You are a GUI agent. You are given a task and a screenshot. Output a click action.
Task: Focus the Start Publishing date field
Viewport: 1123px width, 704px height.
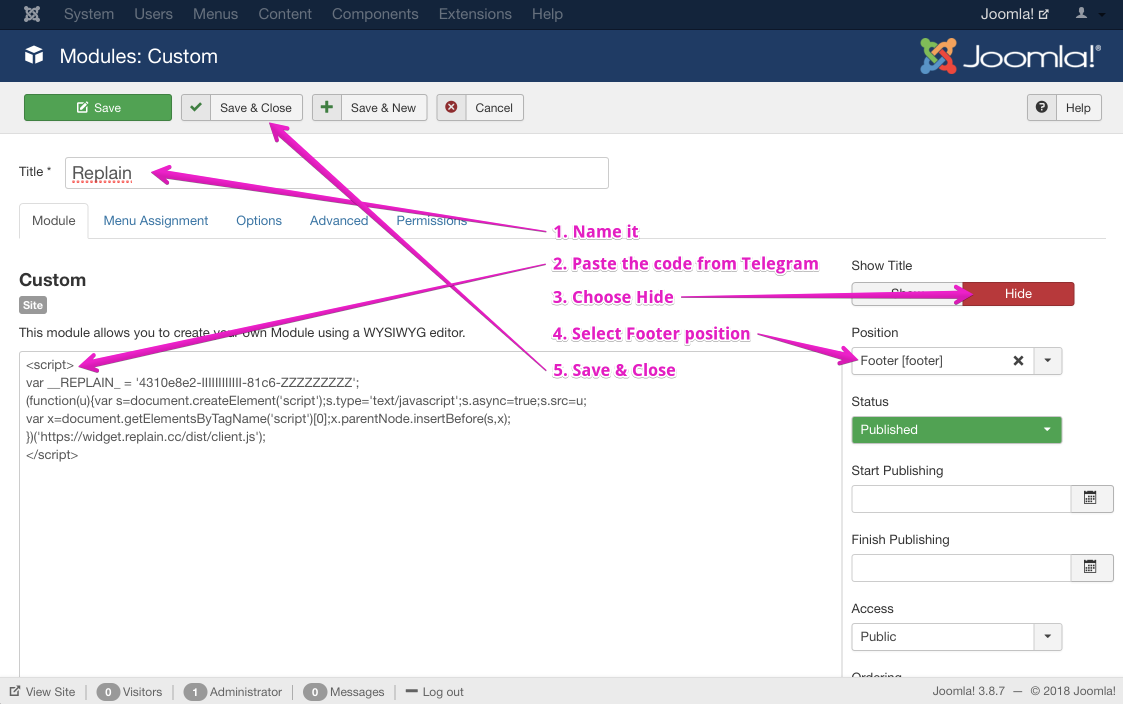pos(961,498)
